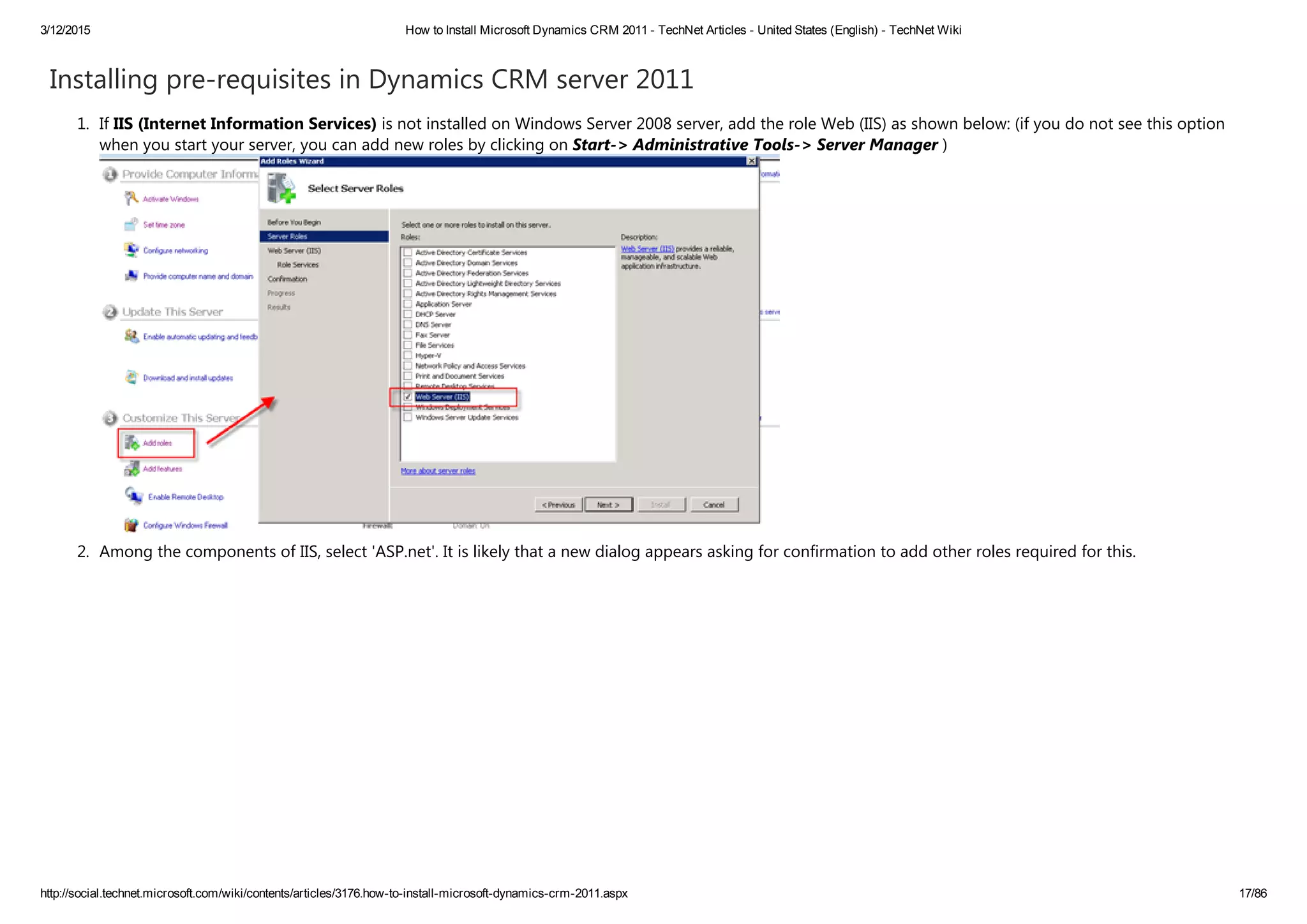Click the Download and install updates icon
The height and width of the screenshot is (924, 1307).
[x=131, y=378]
